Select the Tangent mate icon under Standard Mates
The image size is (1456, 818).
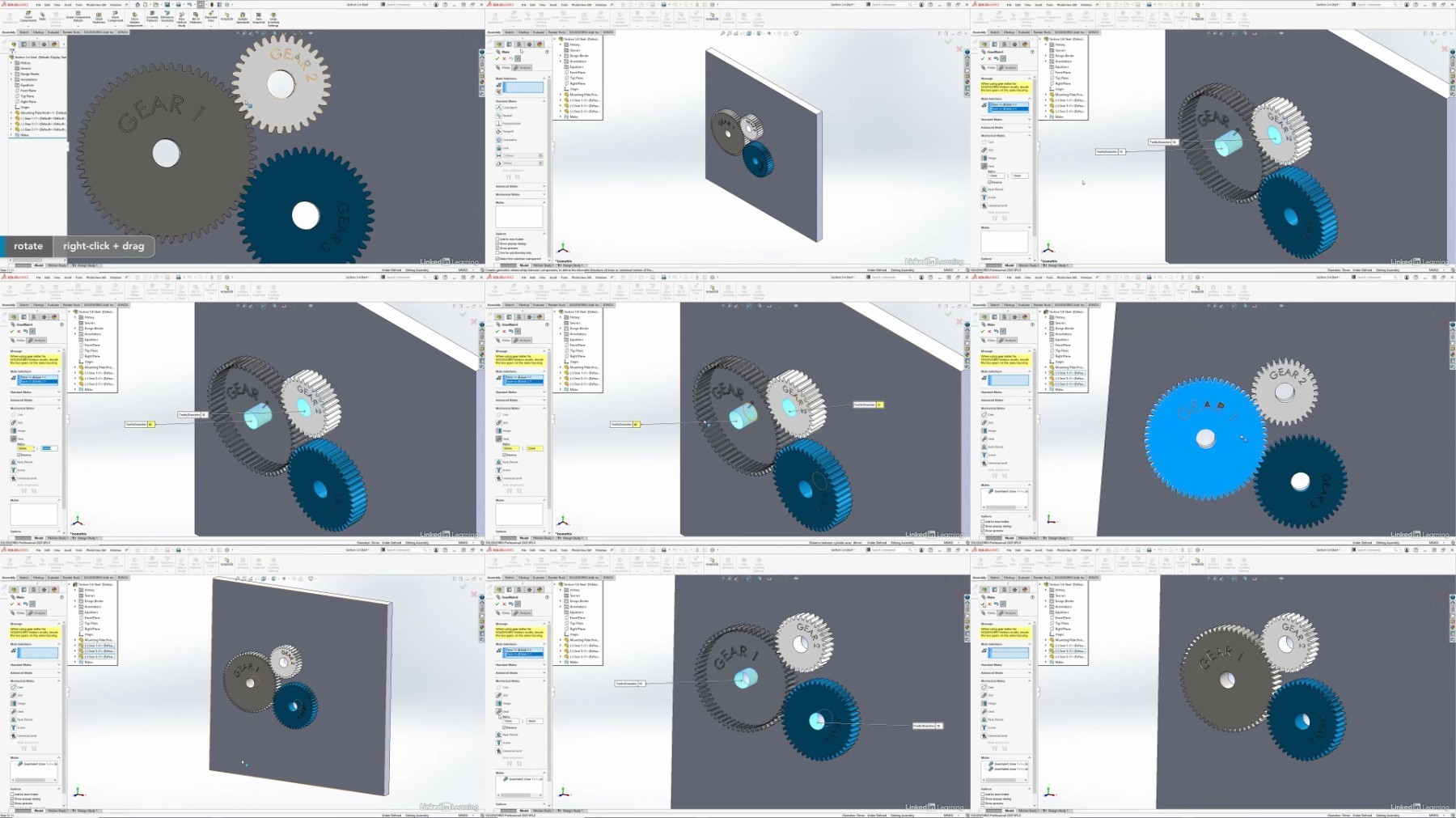tap(499, 131)
